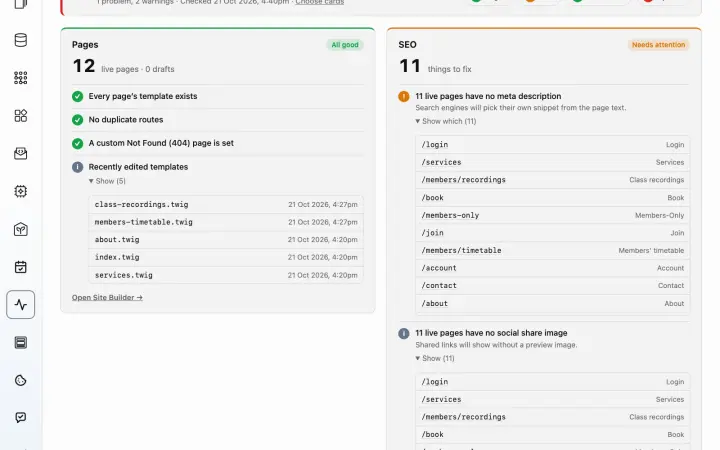This screenshot has height=450, width=720.
Task: Select class-recordings.twig template row
Action: click(x=226, y=204)
